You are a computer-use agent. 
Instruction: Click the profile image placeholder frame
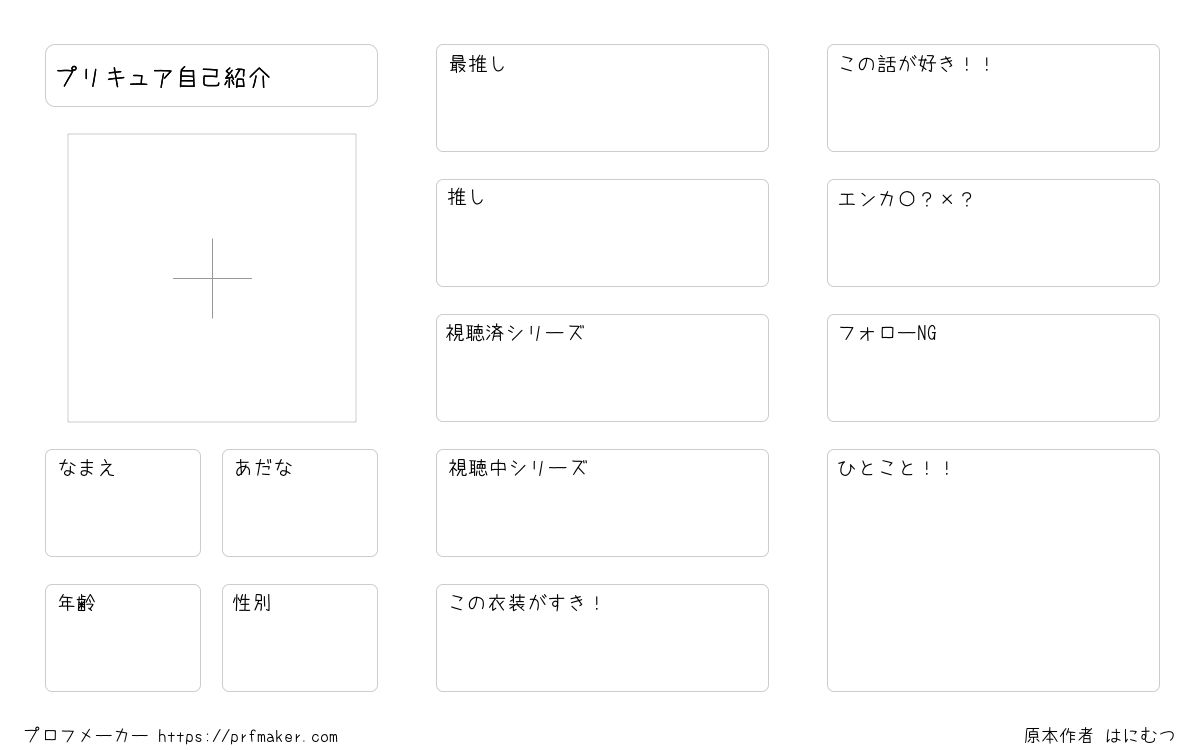click(212, 278)
